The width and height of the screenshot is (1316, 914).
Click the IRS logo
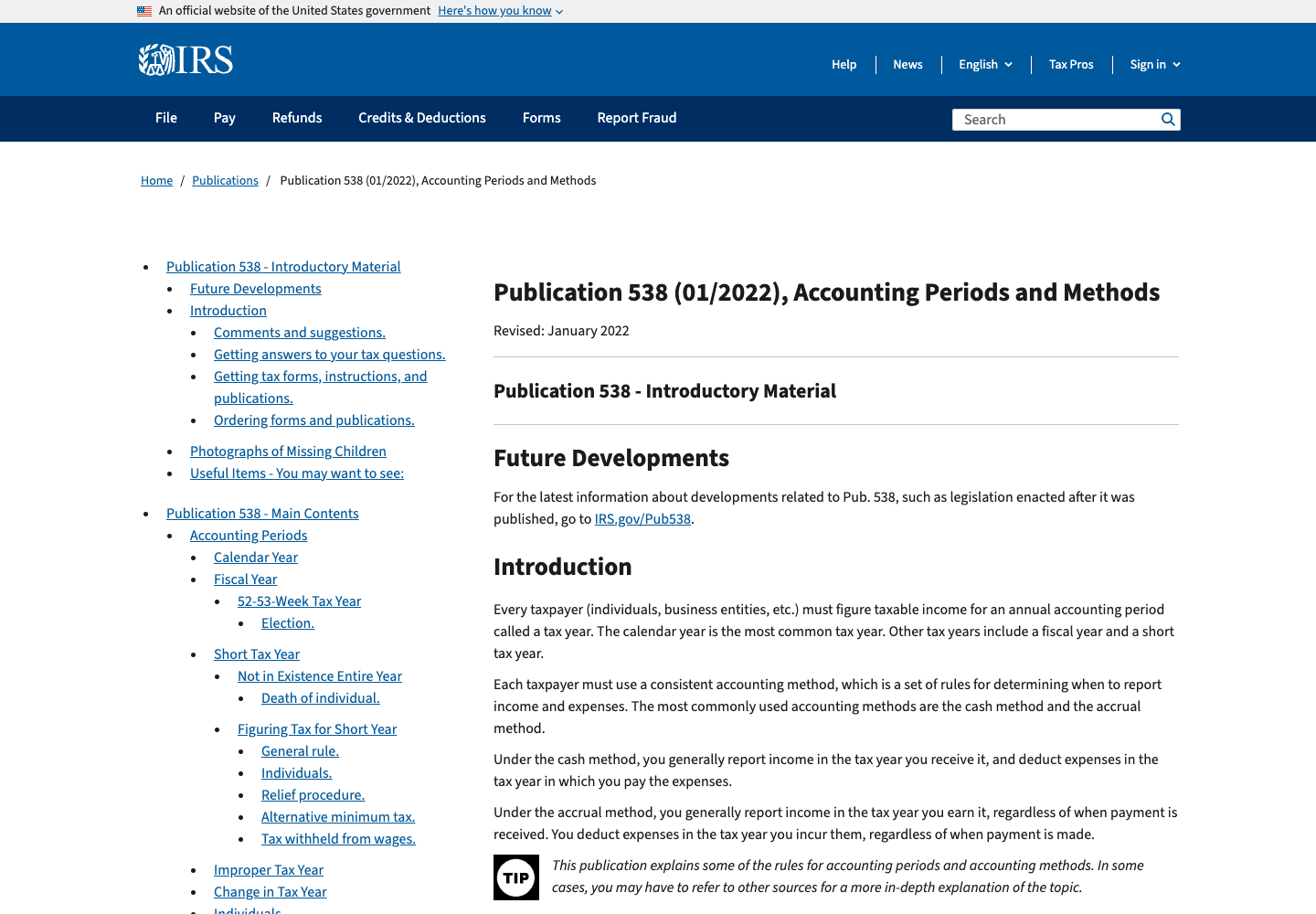point(186,59)
